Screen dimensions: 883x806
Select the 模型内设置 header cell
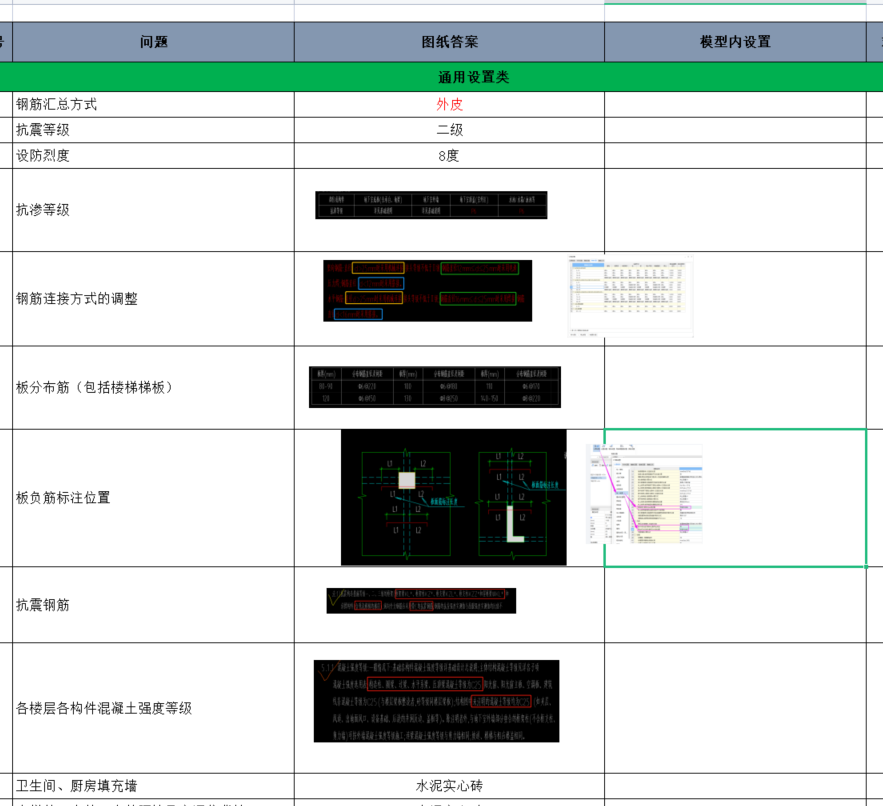click(x=735, y=42)
